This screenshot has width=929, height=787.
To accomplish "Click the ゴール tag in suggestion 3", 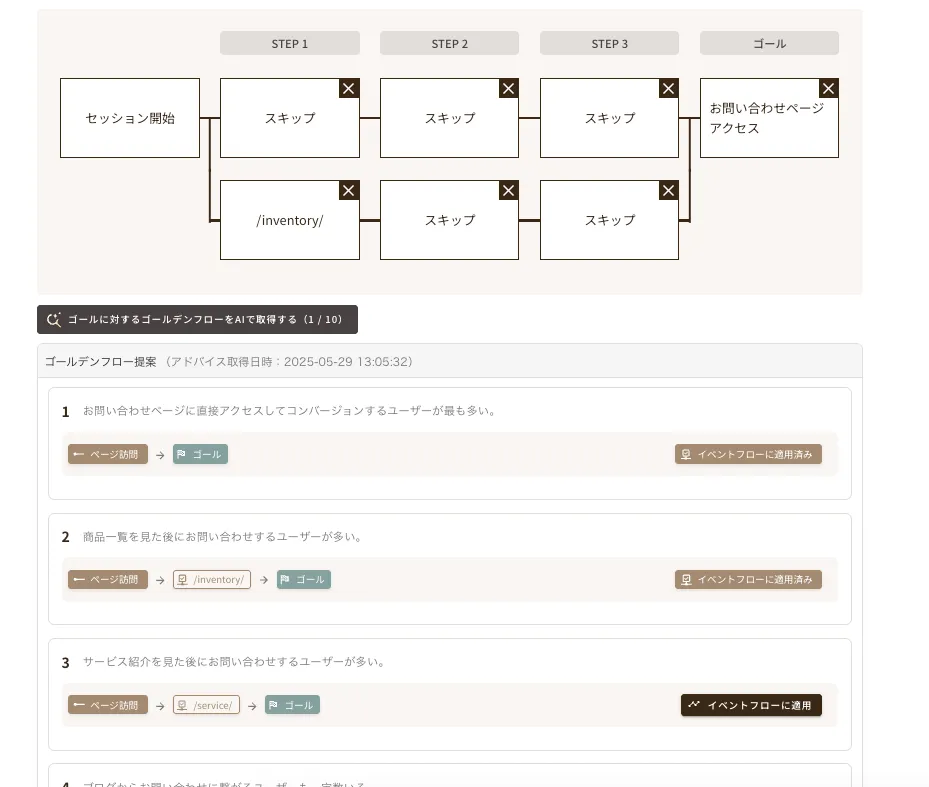I will pyautogui.click(x=292, y=705).
